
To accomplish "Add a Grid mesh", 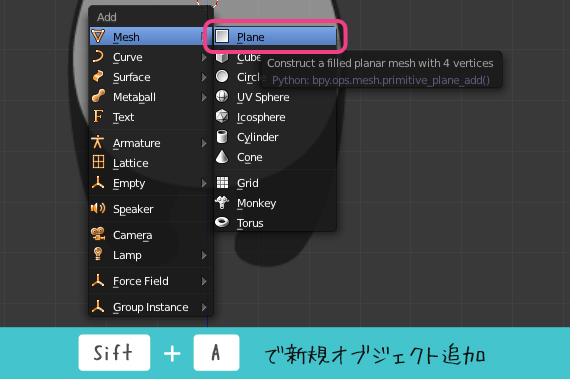I will (x=275, y=183).
